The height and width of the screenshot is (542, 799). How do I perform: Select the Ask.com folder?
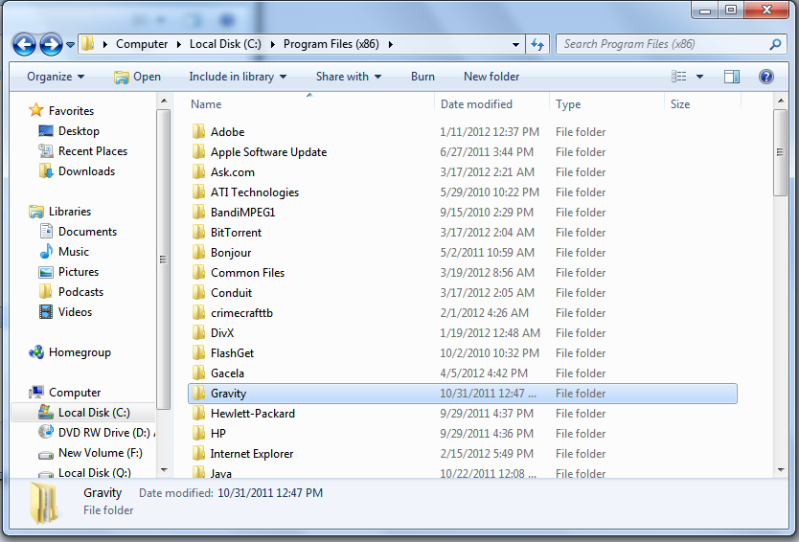(462, 172)
